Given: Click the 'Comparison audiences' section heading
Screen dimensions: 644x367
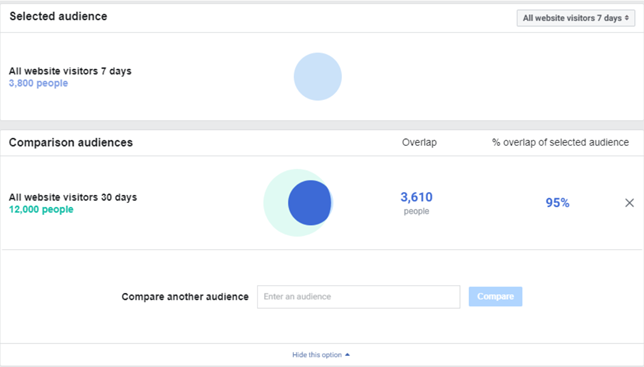Looking at the screenshot, I should pos(71,142).
